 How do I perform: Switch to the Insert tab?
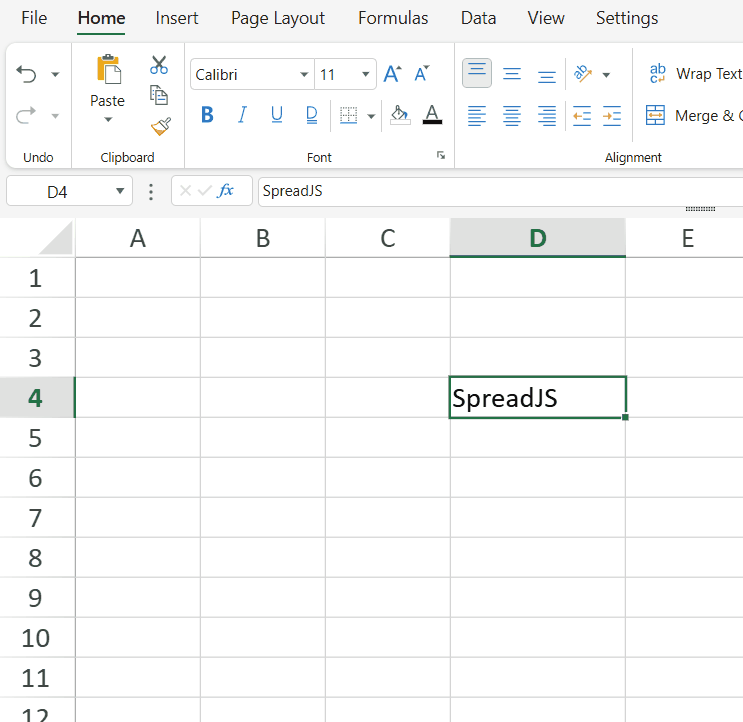(177, 18)
